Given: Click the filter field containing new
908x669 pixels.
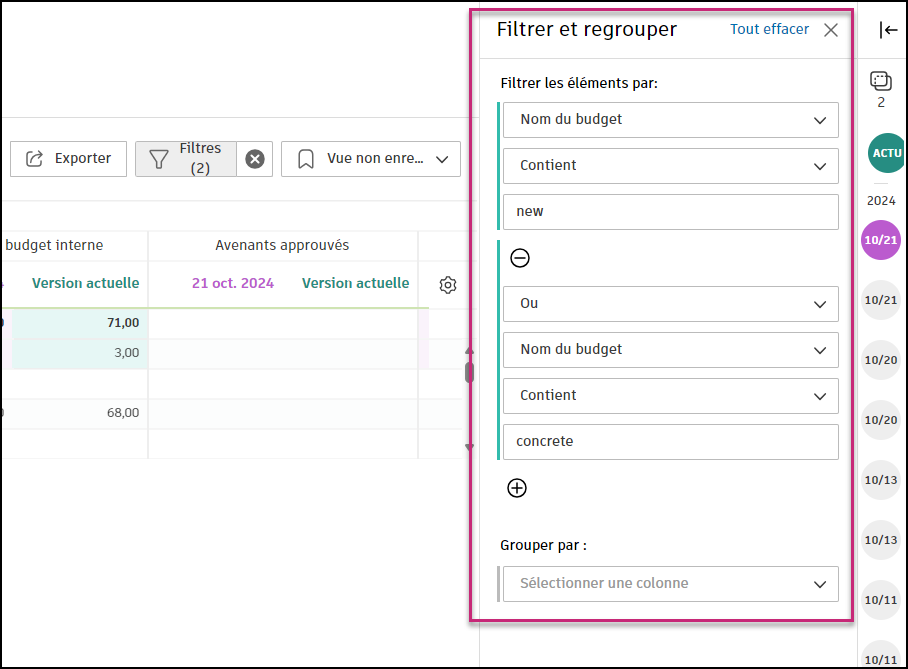Looking at the screenshot, I should click(x=670, y=211).
